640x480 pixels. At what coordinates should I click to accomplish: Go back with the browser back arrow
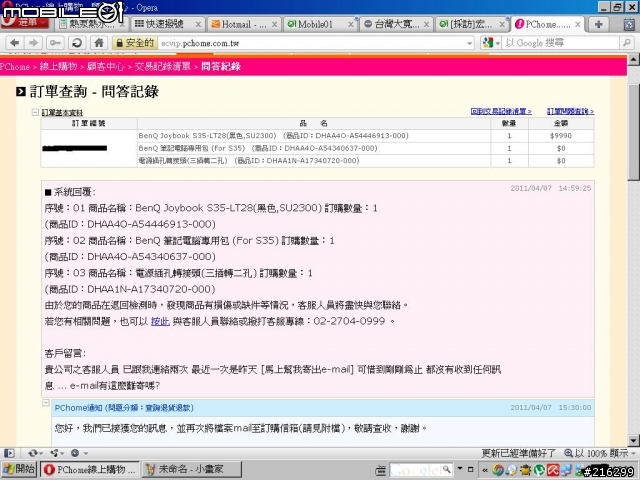click(15, 43)
